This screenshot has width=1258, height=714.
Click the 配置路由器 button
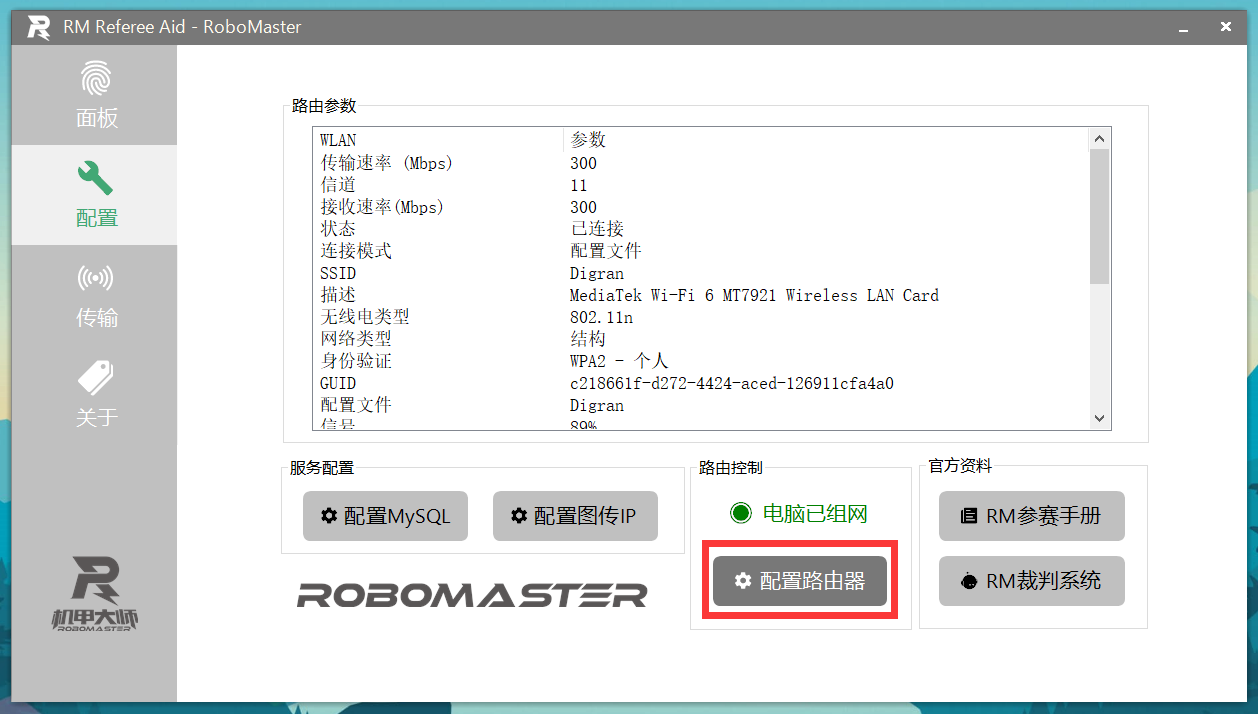tap(800, 581)
